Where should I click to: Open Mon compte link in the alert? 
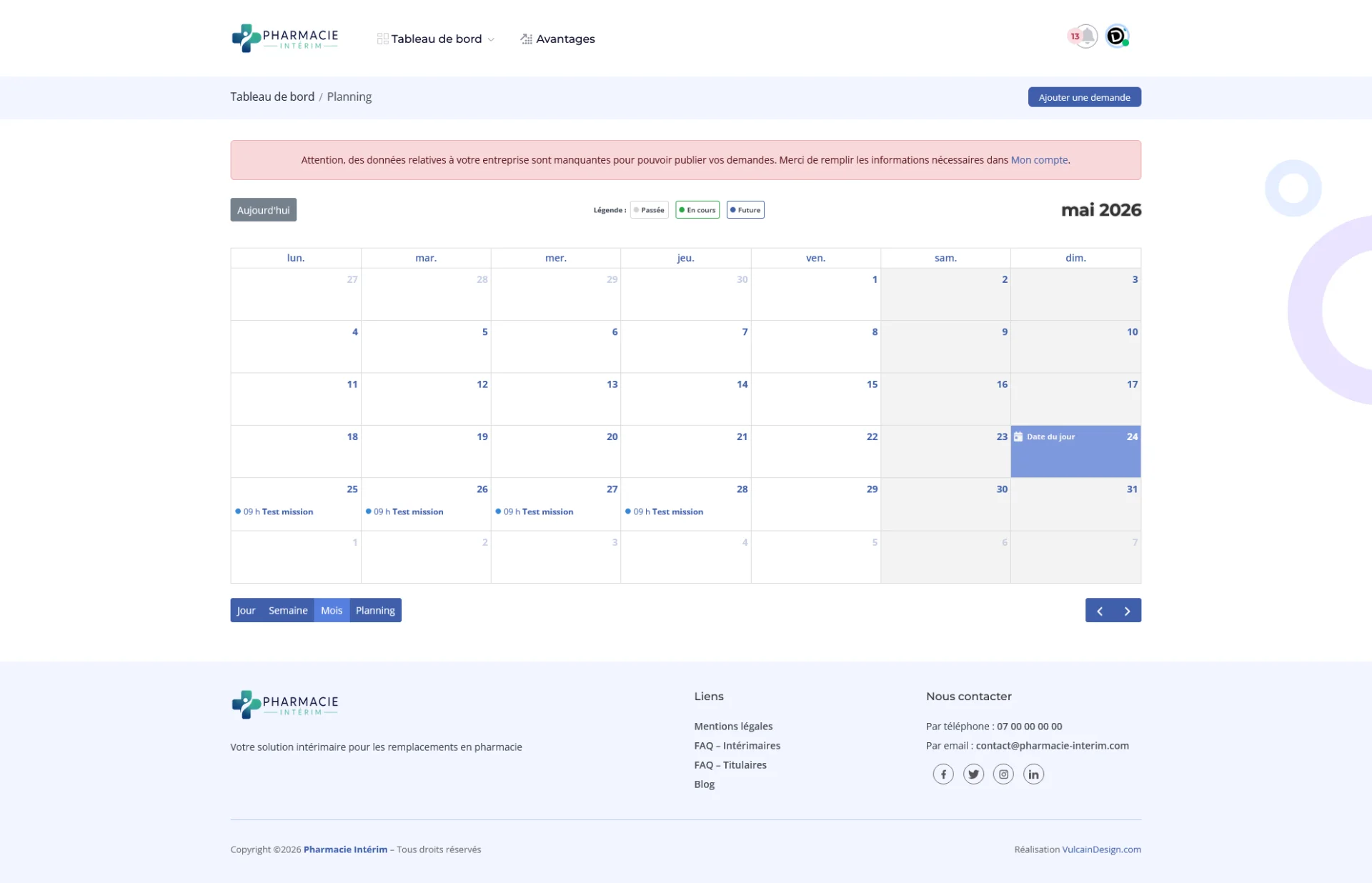[1039, 160]
